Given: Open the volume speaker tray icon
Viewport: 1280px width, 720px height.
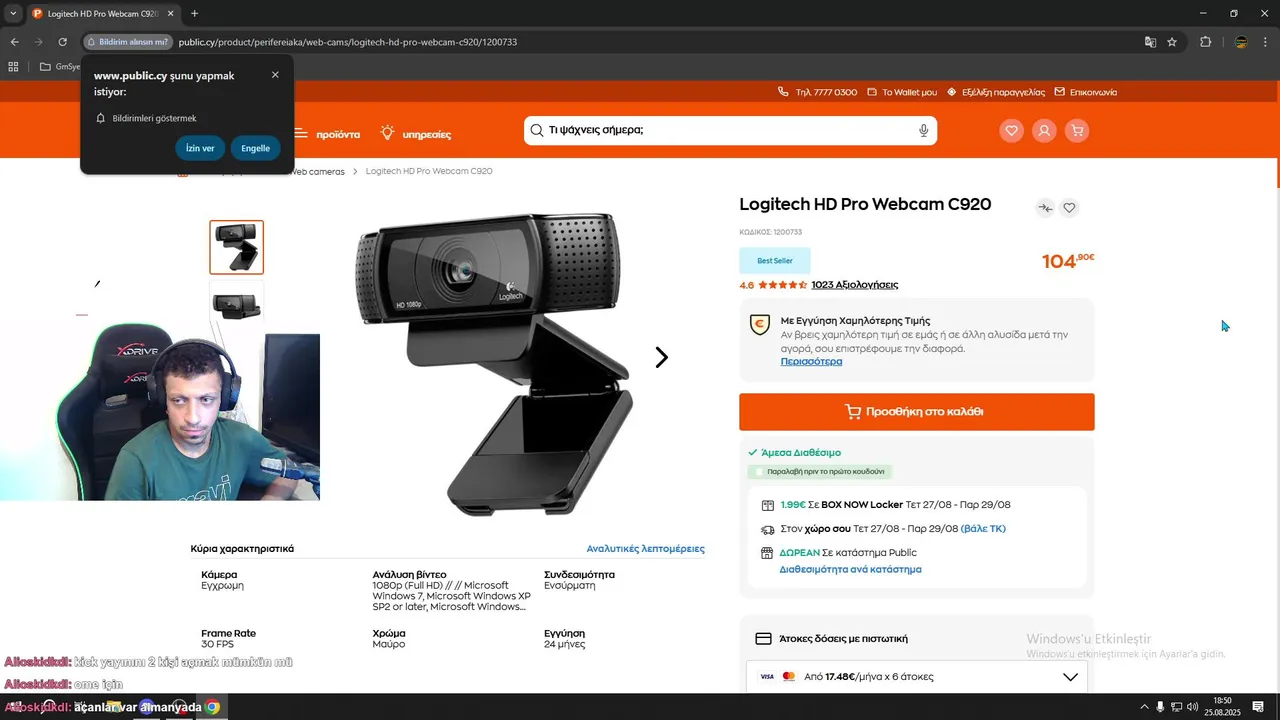Looking at the screenshot, I should [1192, 707].
